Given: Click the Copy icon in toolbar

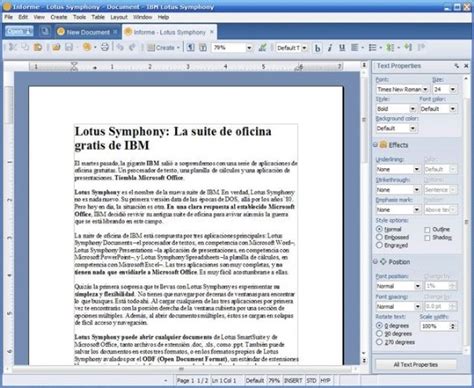Looking at the screenshot, I should pyautogui.click(x=25, y=47).
